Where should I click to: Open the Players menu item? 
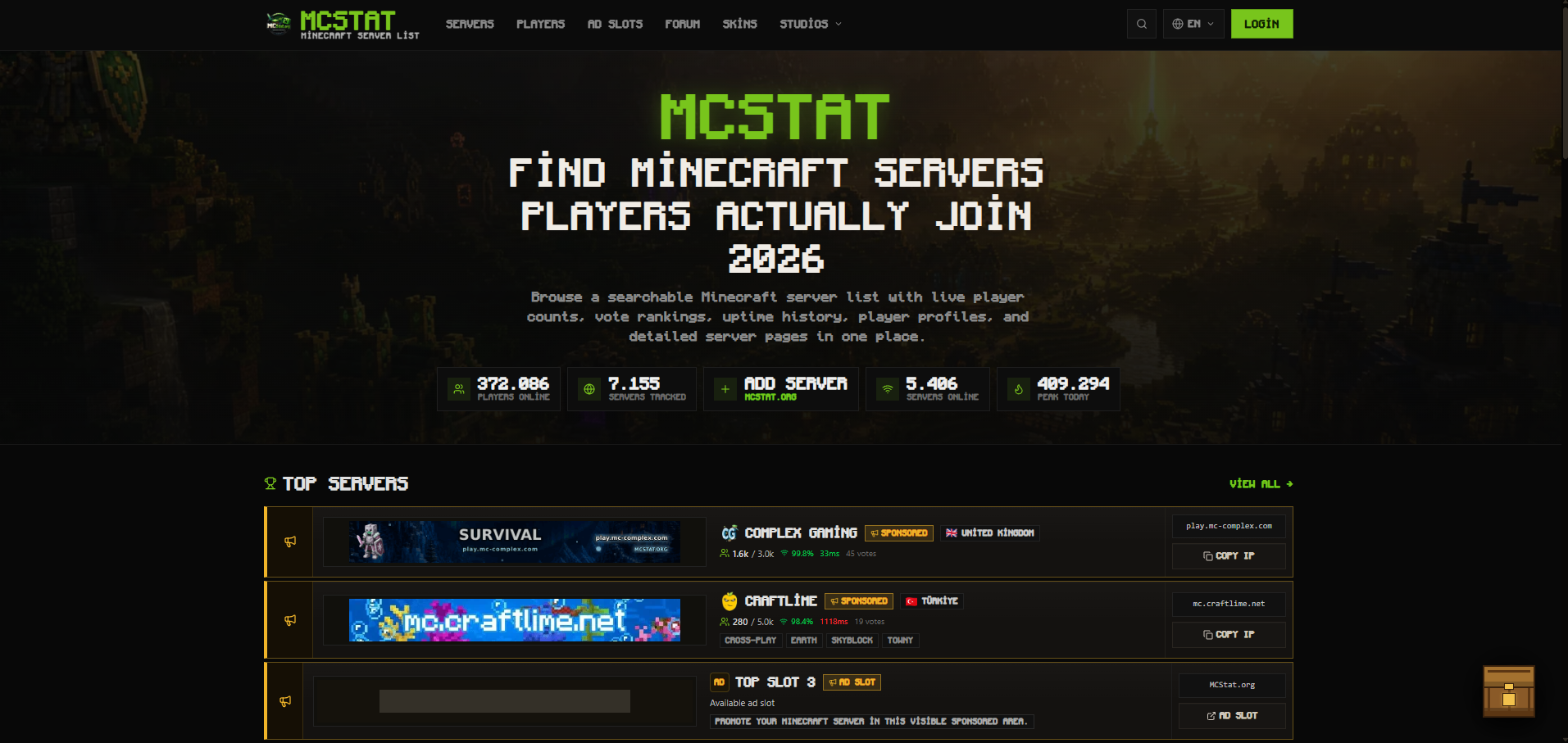540,24
